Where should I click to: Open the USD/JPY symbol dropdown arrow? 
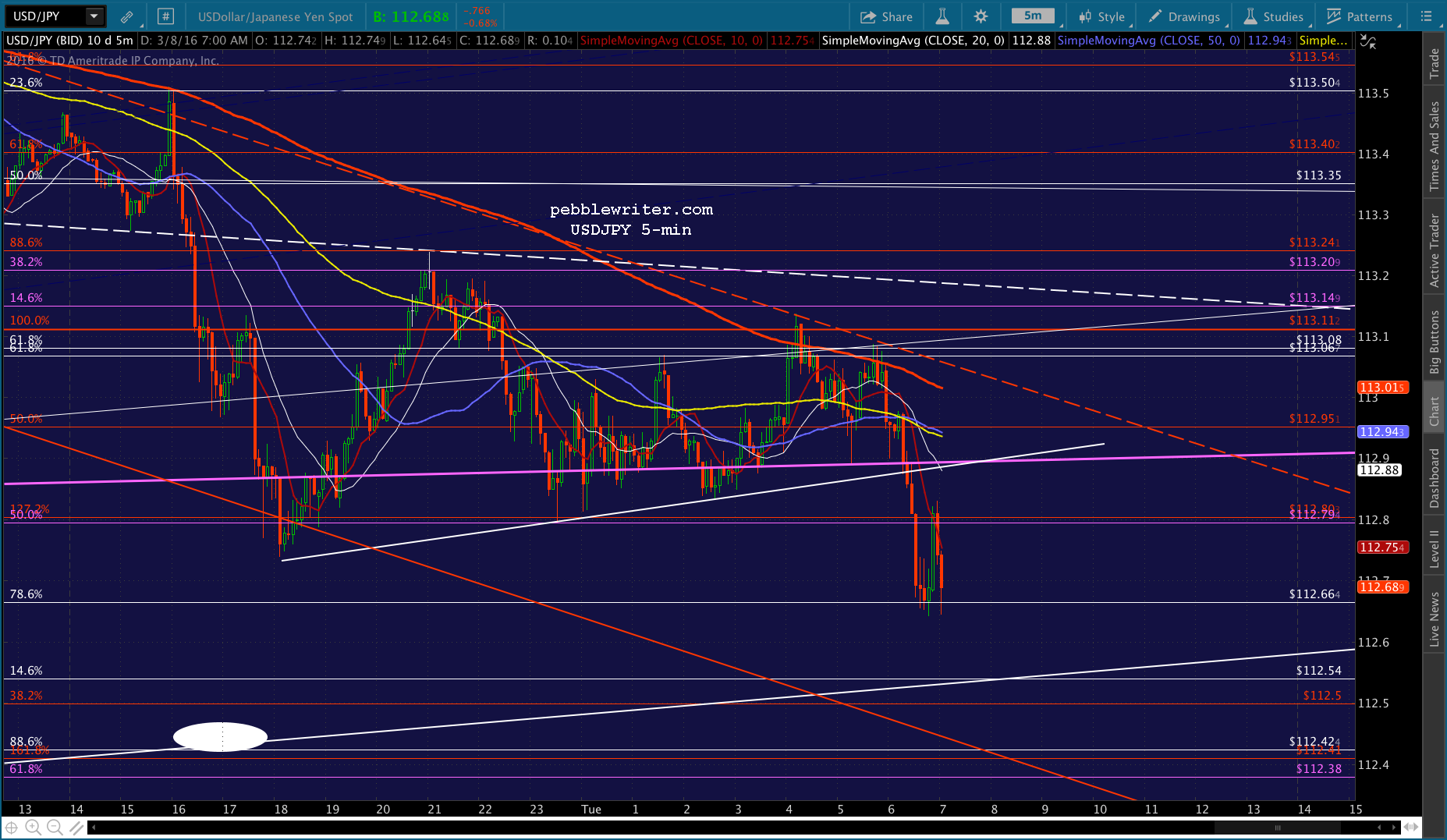coord(94,16)
